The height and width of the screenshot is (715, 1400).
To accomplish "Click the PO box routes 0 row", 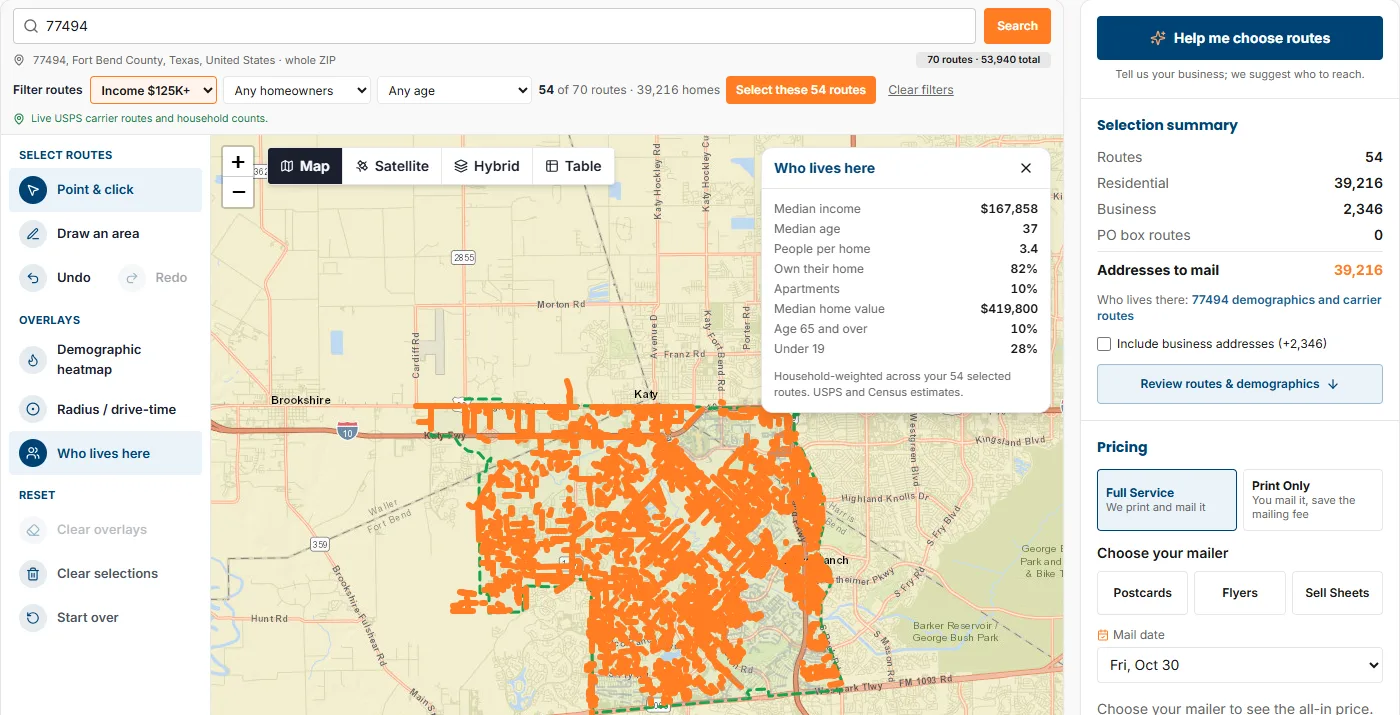I will (1240, 235).
